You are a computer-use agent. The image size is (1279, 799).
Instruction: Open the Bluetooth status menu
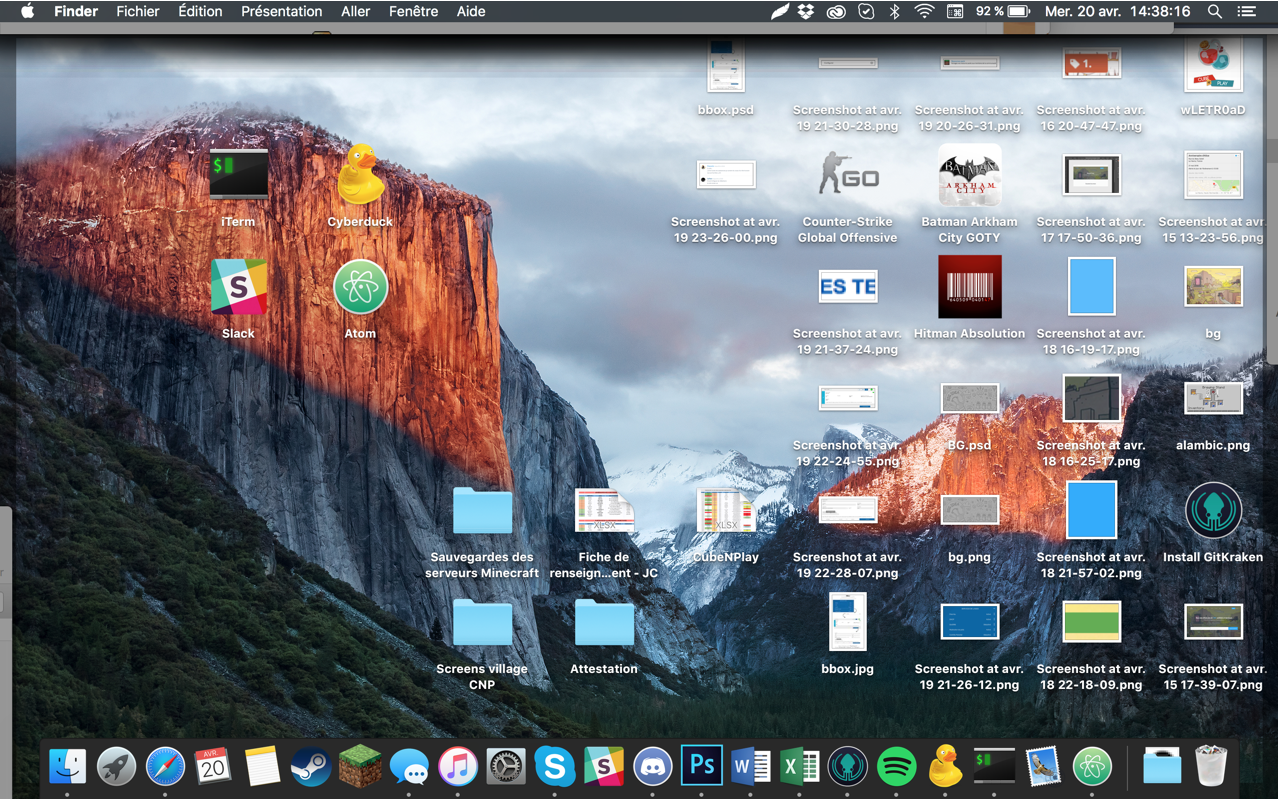895,12
